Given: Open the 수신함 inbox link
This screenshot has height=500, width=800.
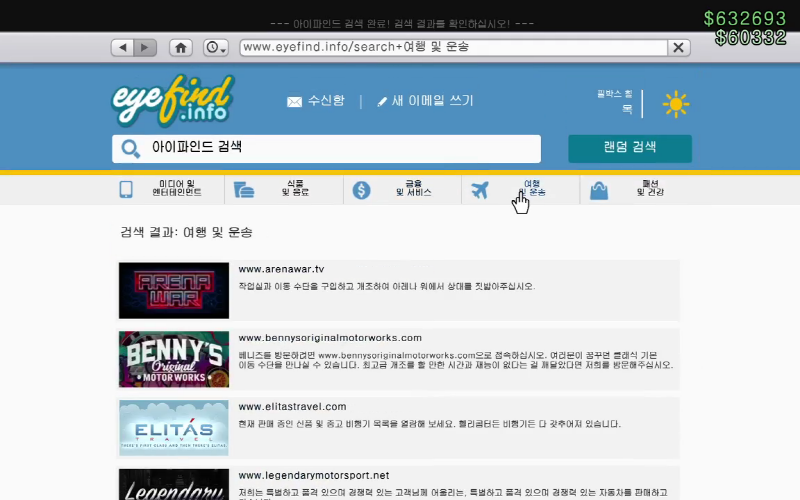Looking at the screenshot, I should (326, 101).
